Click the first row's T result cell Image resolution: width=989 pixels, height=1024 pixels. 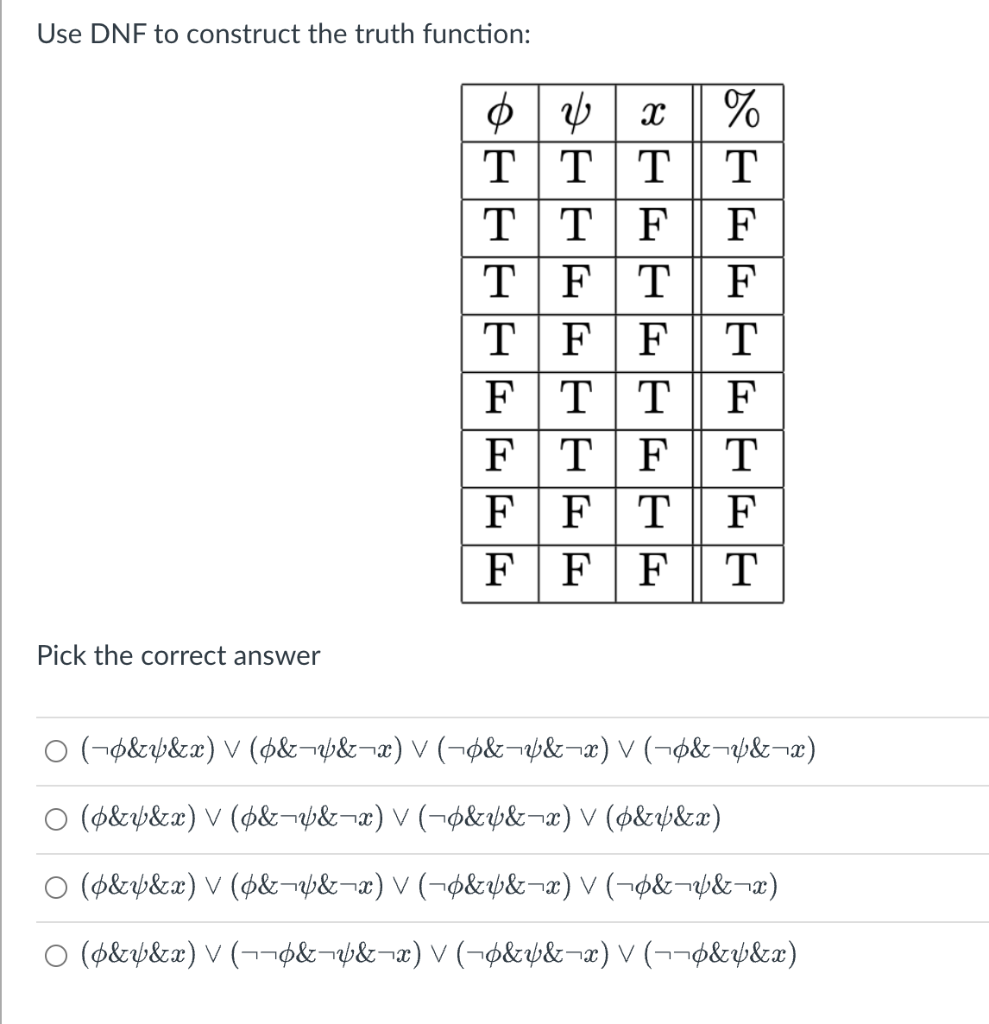(x=742, y=169)
